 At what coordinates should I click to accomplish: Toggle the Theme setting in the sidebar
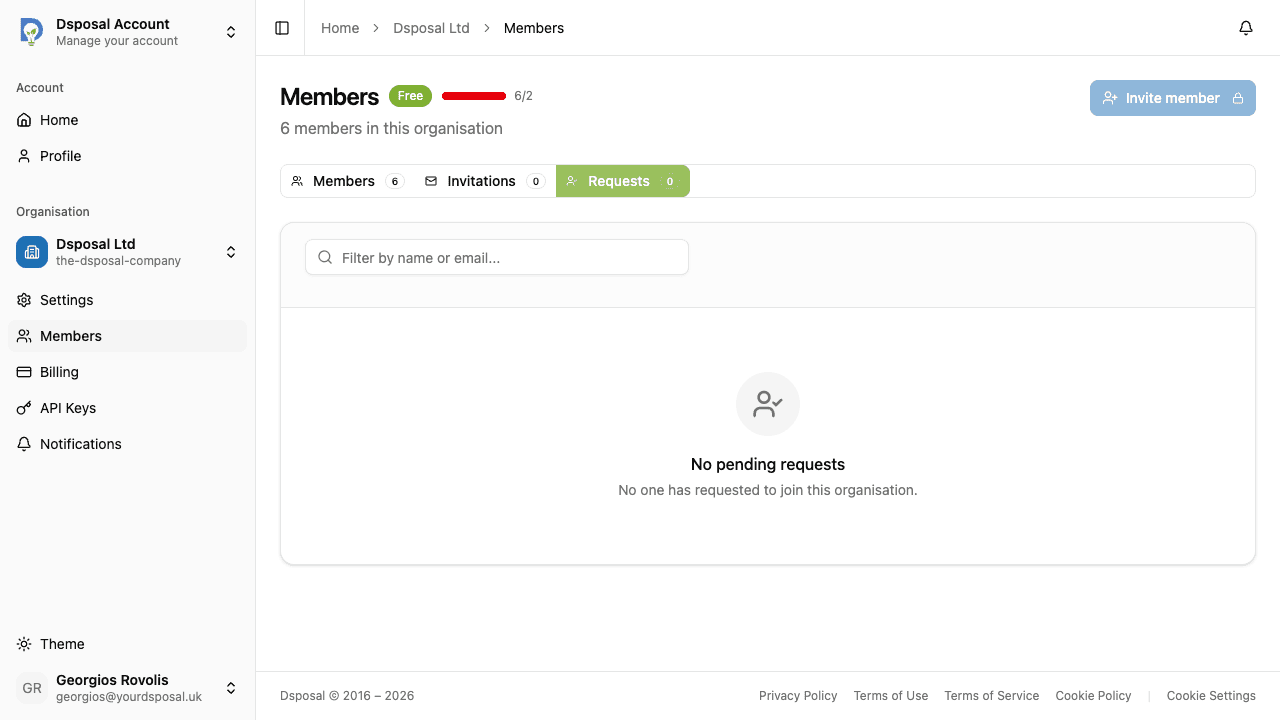point(62,644)
